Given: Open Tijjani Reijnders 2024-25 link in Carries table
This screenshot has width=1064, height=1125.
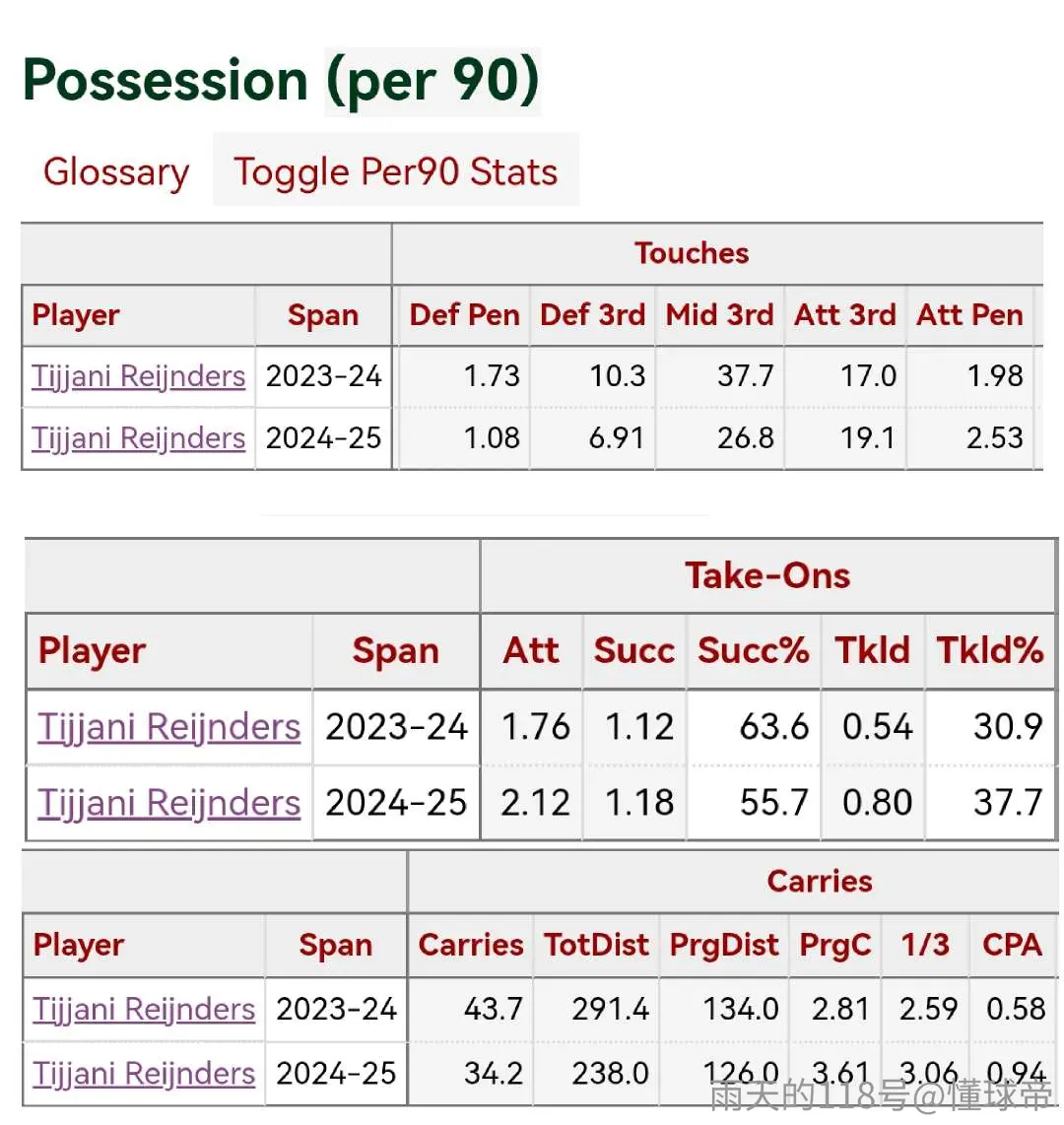Looking at the screenshot, I should pyautogui.click(x=144, y=1074).
